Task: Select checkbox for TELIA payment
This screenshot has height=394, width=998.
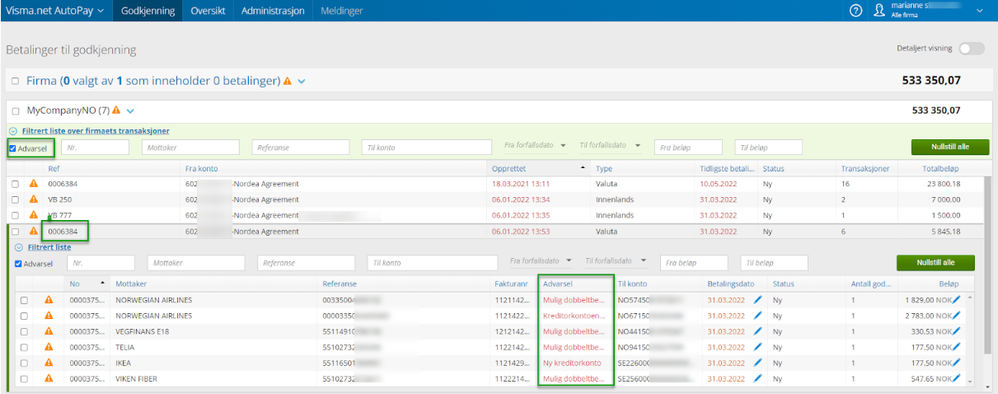Action: click(x=24, y=348)
